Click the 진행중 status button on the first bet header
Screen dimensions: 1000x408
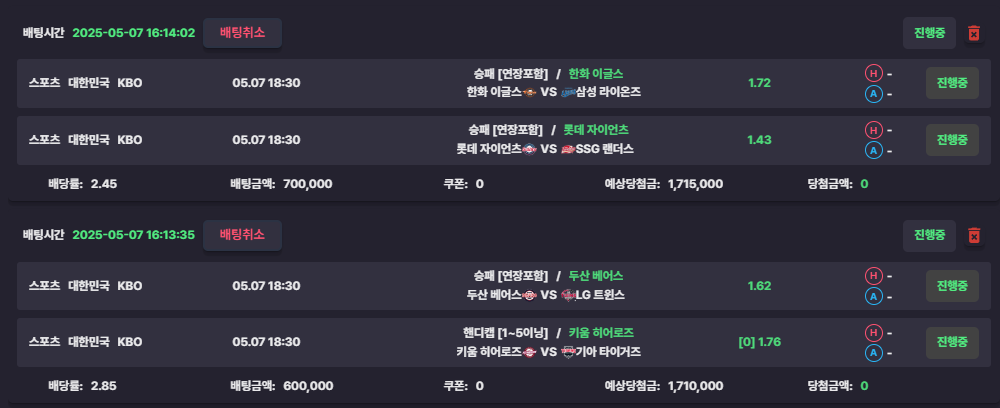point(929,33)
